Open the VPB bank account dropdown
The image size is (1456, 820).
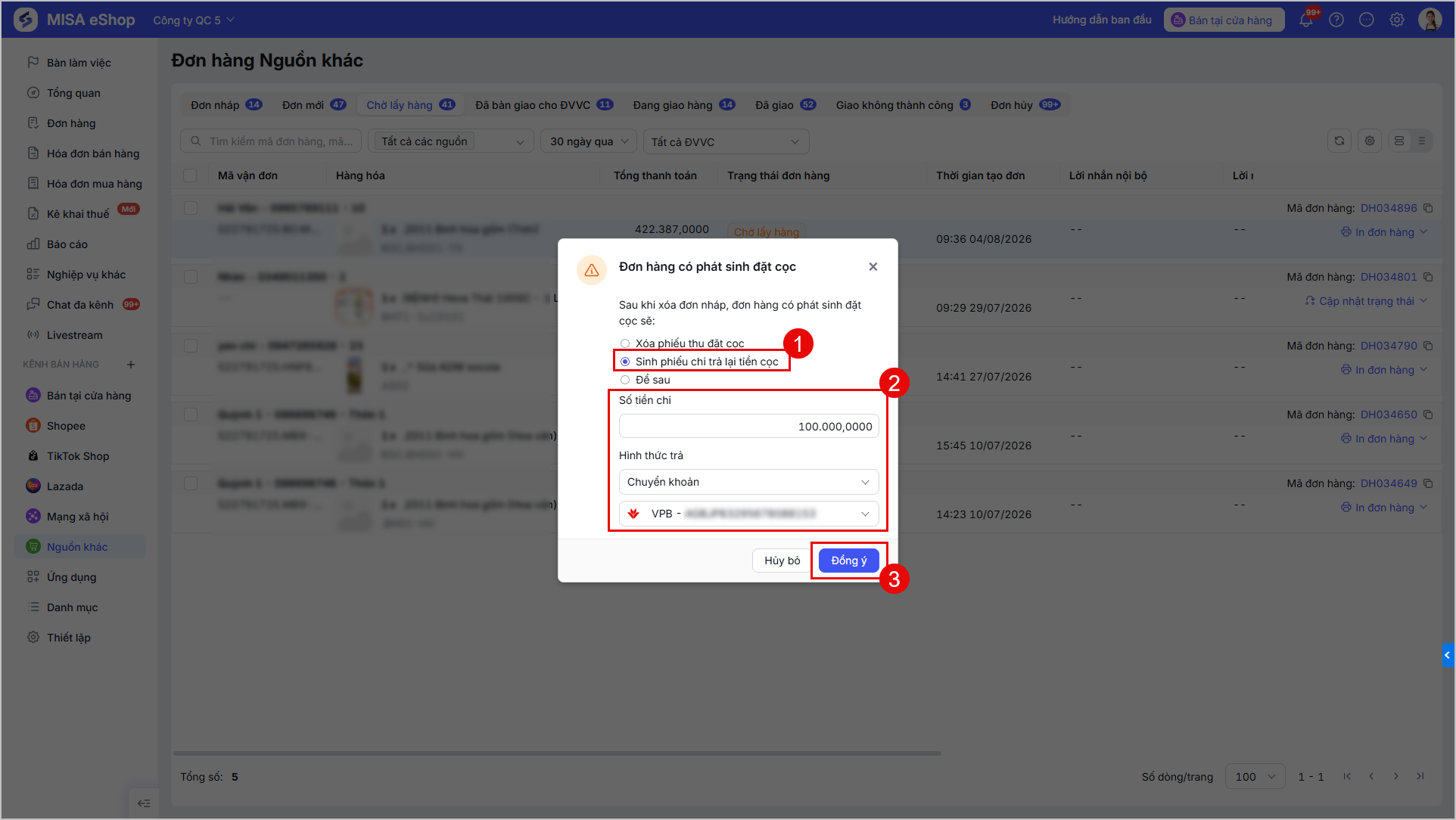(748, 514)
